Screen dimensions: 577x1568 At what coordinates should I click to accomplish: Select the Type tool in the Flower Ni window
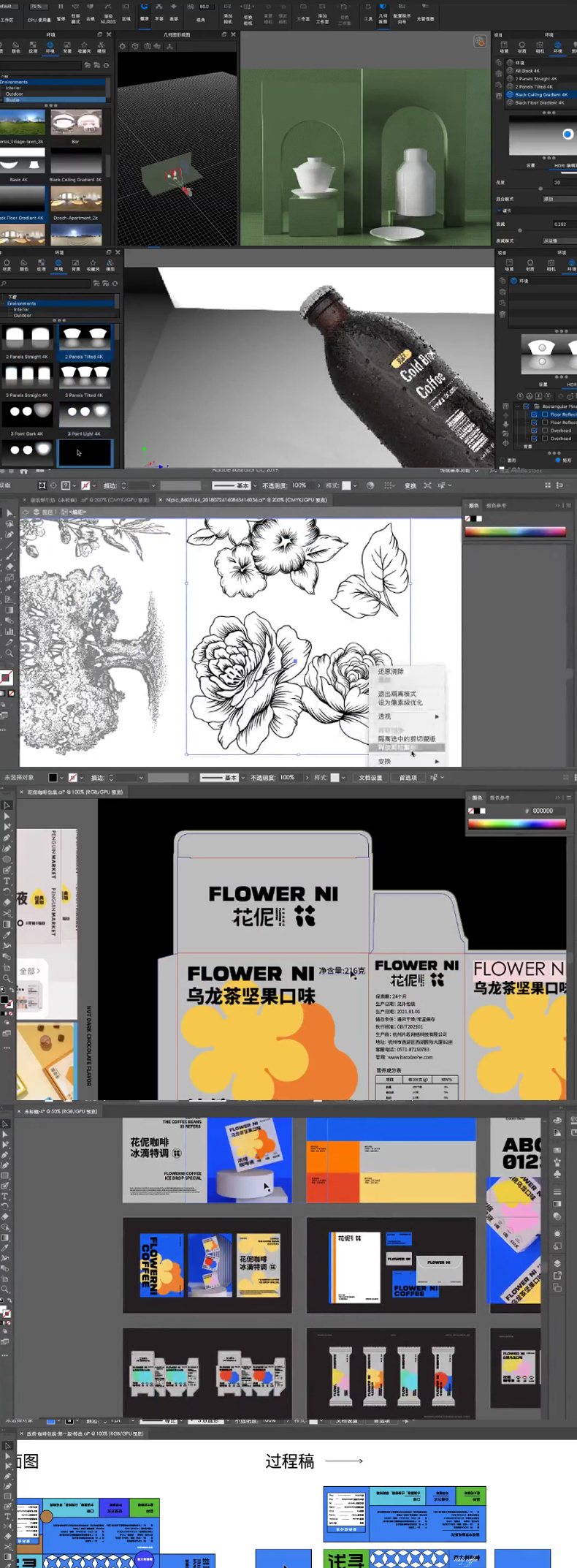[7, 881]
